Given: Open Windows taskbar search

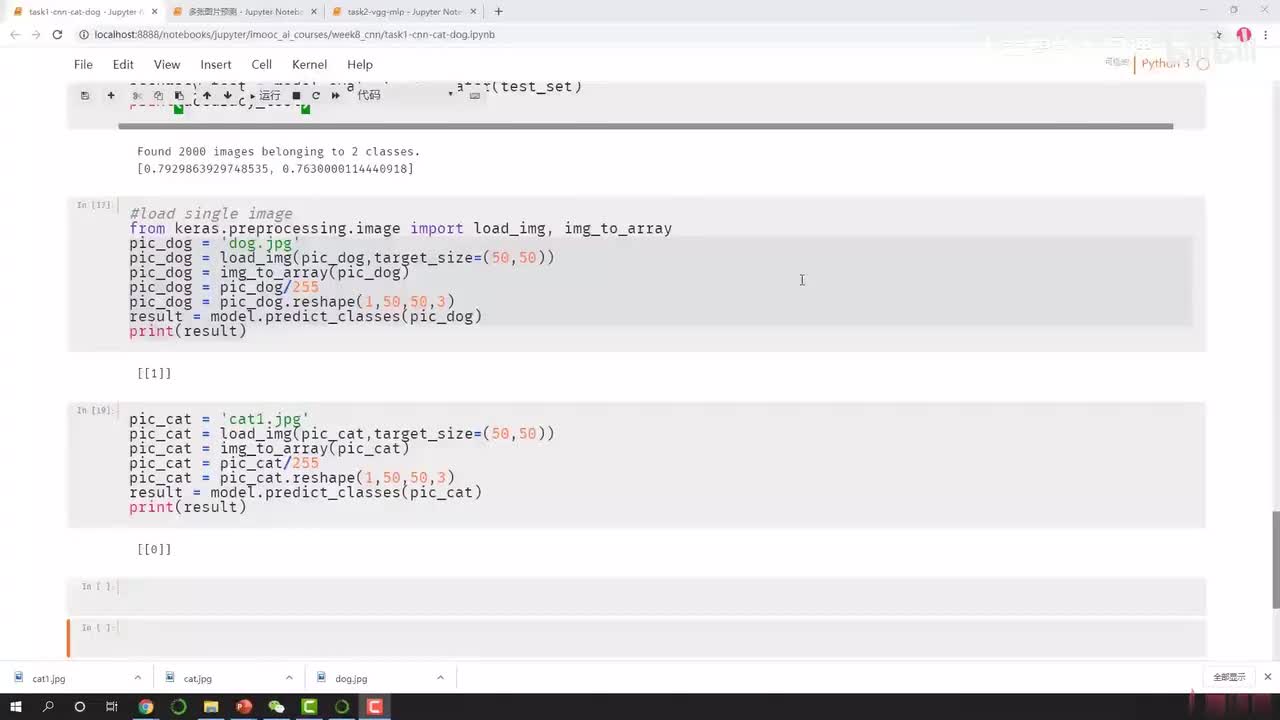Looking at the screenshot, I should coord(48,707).
